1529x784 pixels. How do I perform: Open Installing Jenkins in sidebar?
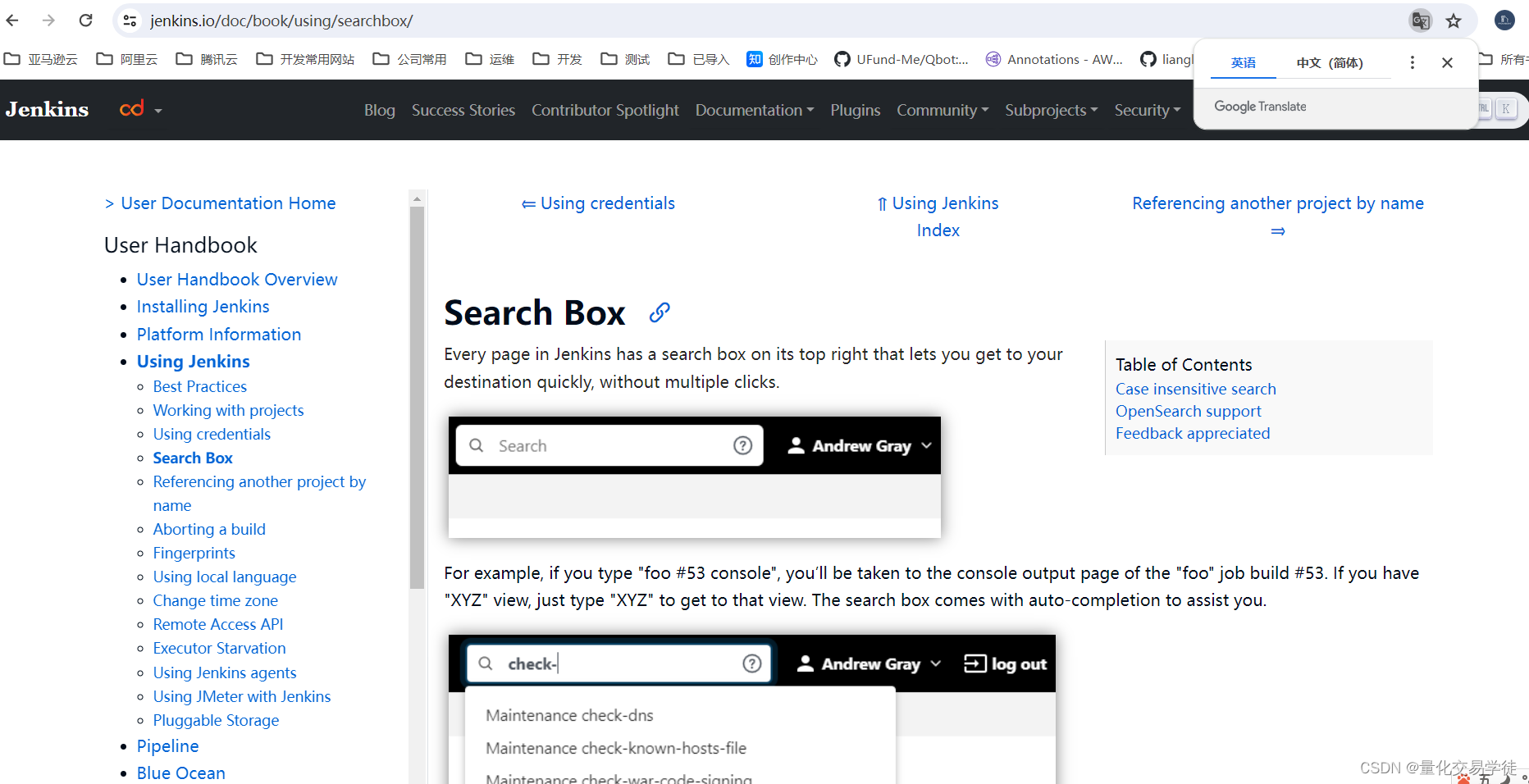coord(203,307)
